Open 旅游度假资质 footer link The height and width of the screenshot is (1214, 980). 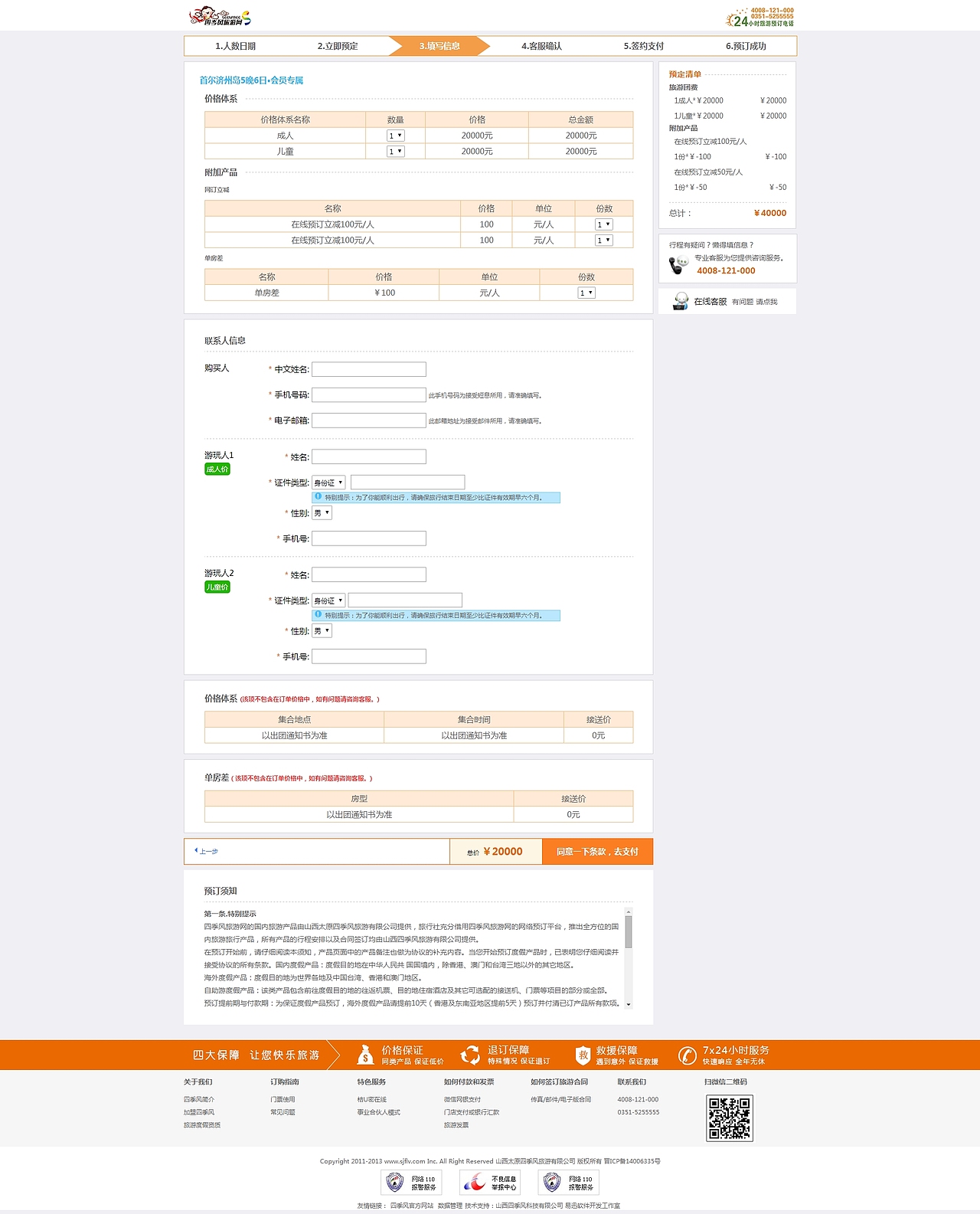[202, 1125]
